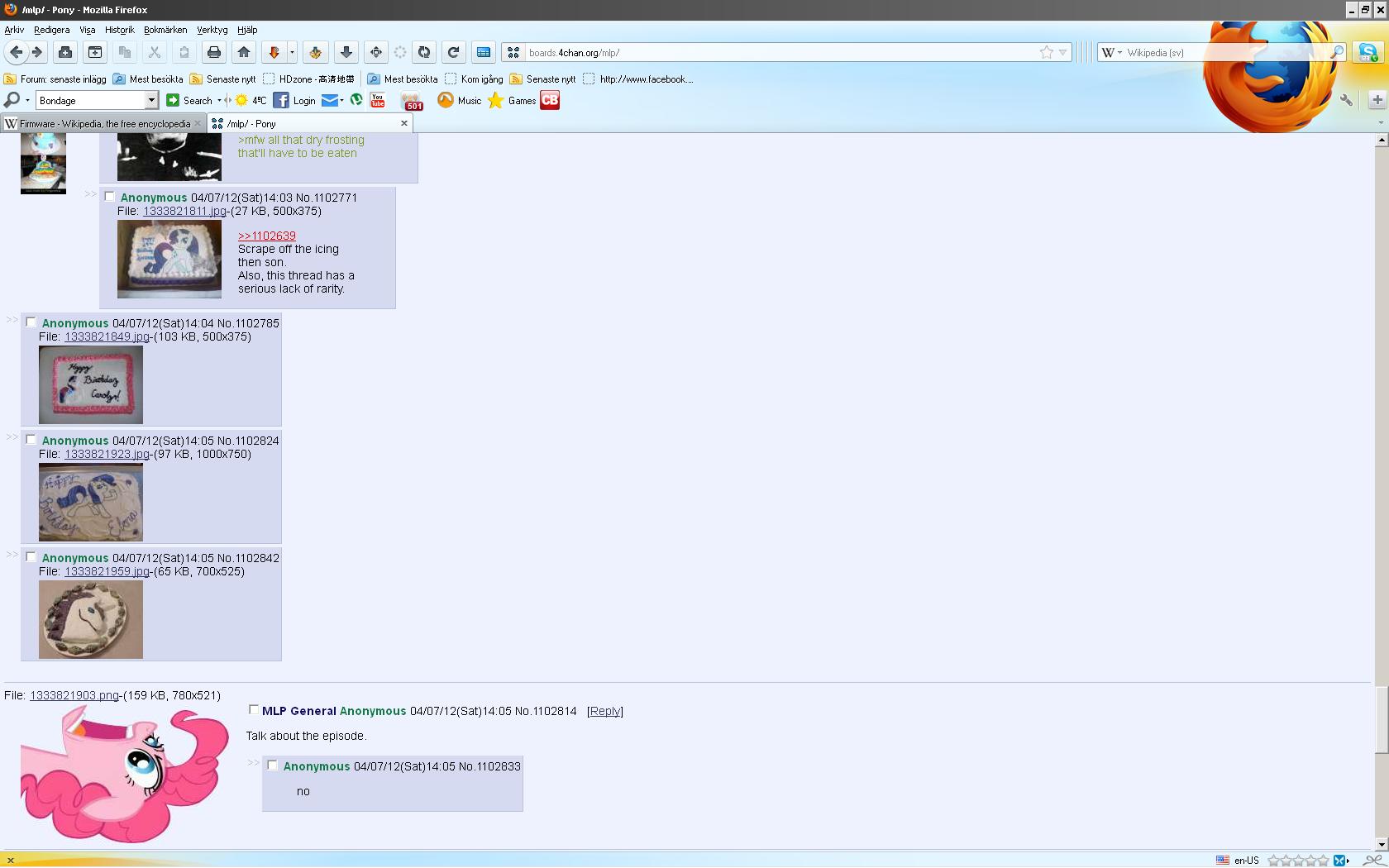Screen dimensions: 1389x868
Task: Open the Bokmärken menu
Action: tap(165, 30)
